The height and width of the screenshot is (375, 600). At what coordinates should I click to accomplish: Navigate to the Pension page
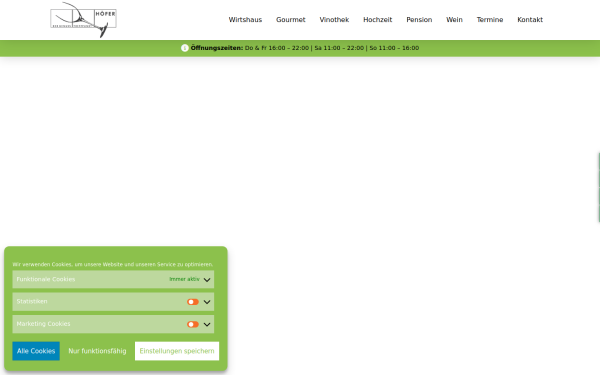coord(419,20)
